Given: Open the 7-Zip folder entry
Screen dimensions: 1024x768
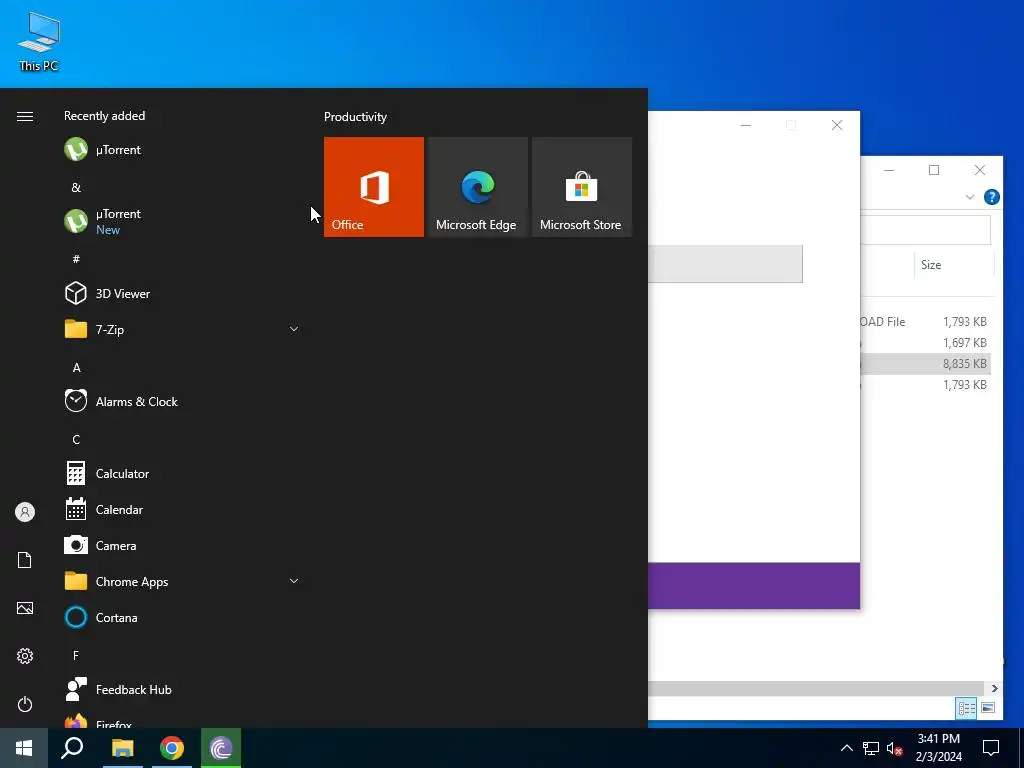Looking at the screenshot, I should point(182,329).
